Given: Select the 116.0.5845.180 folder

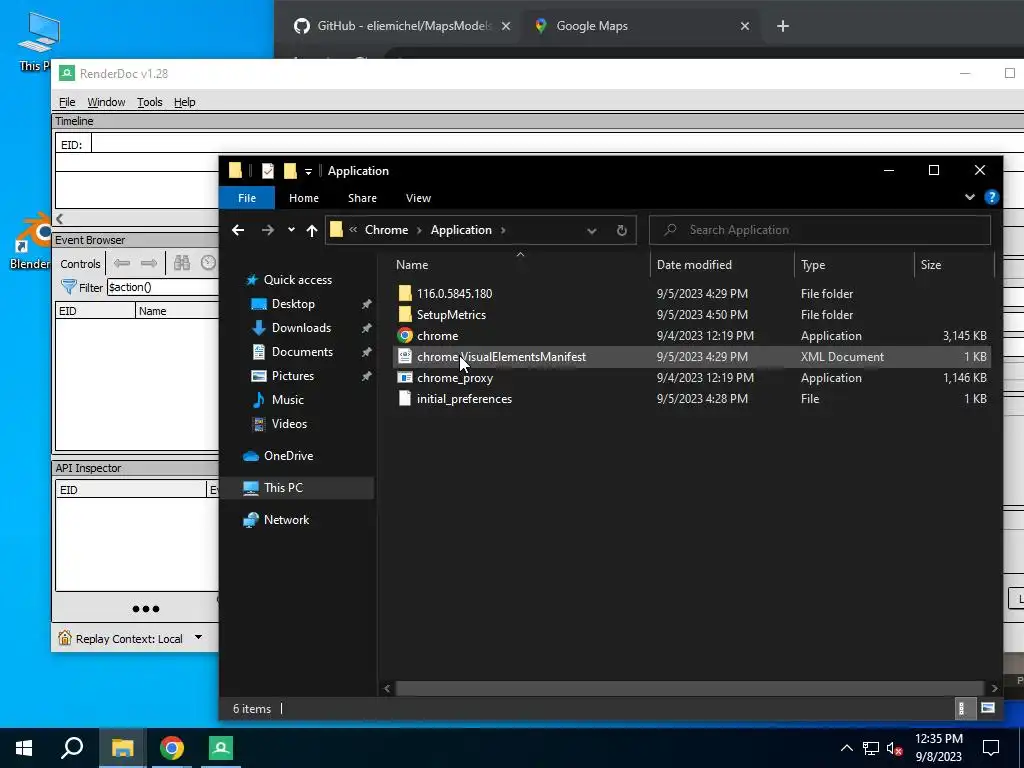Looking at the screenshot, I should pos(455,294).
